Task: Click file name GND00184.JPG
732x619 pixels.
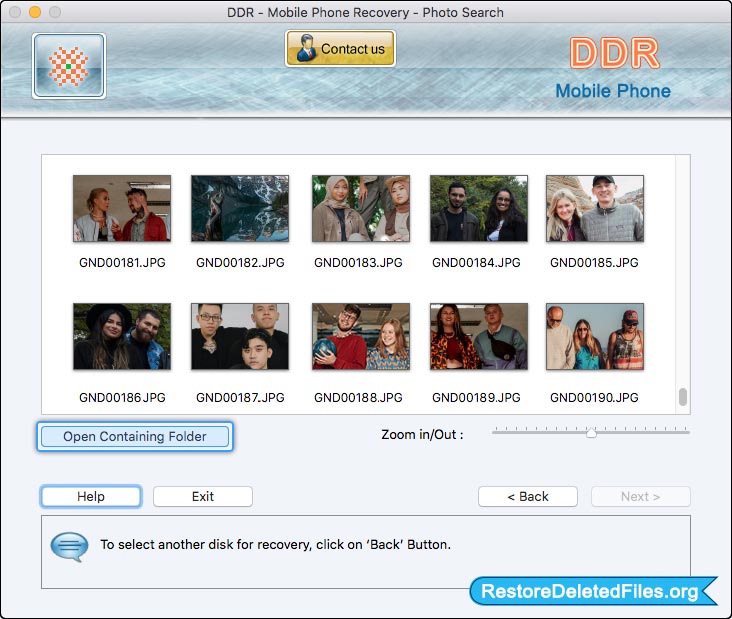Action: (x=476, y=262)
